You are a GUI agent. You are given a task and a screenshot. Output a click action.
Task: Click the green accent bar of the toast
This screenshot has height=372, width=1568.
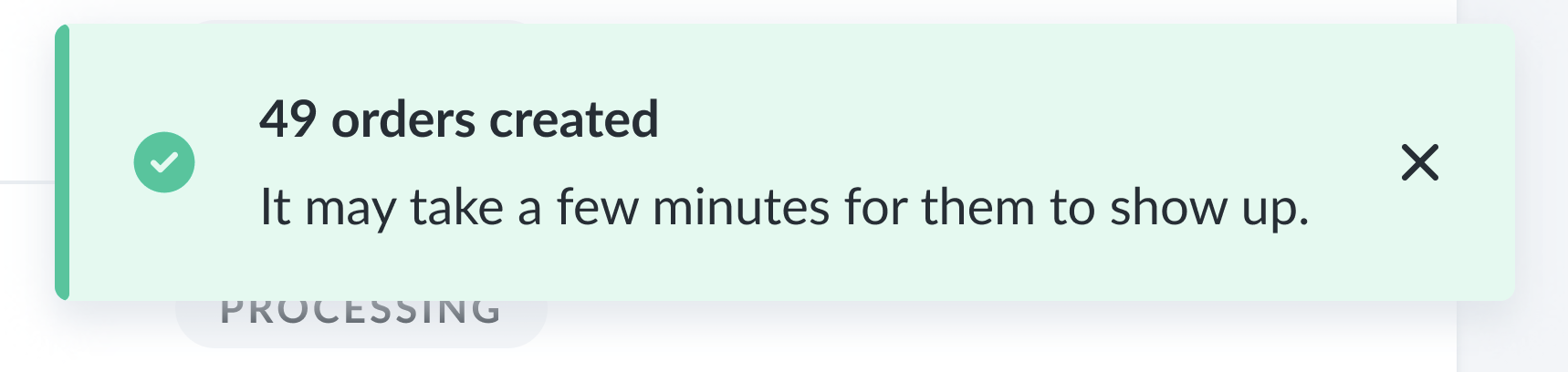62,162
